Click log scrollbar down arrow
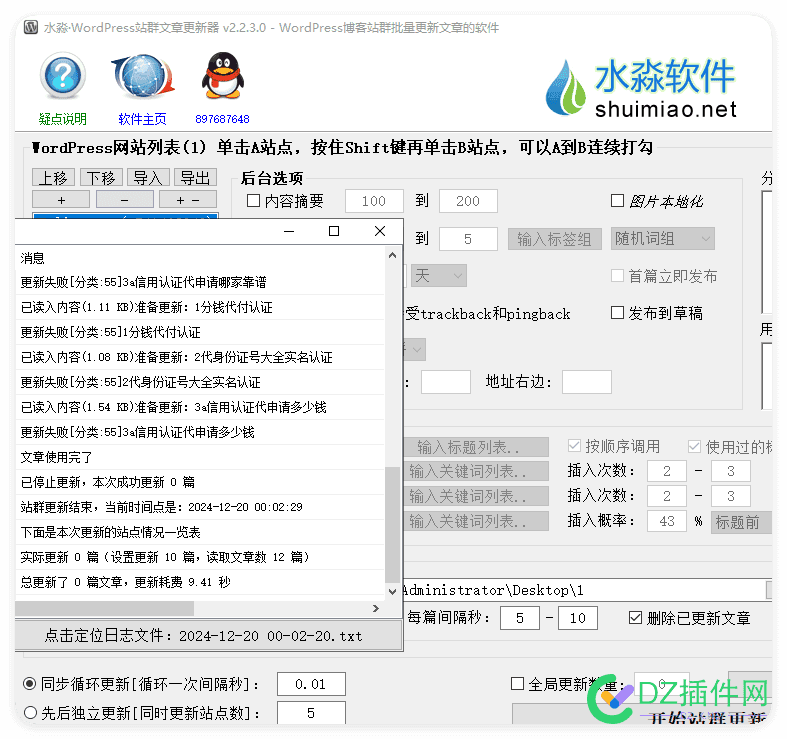 pos(392,592)
